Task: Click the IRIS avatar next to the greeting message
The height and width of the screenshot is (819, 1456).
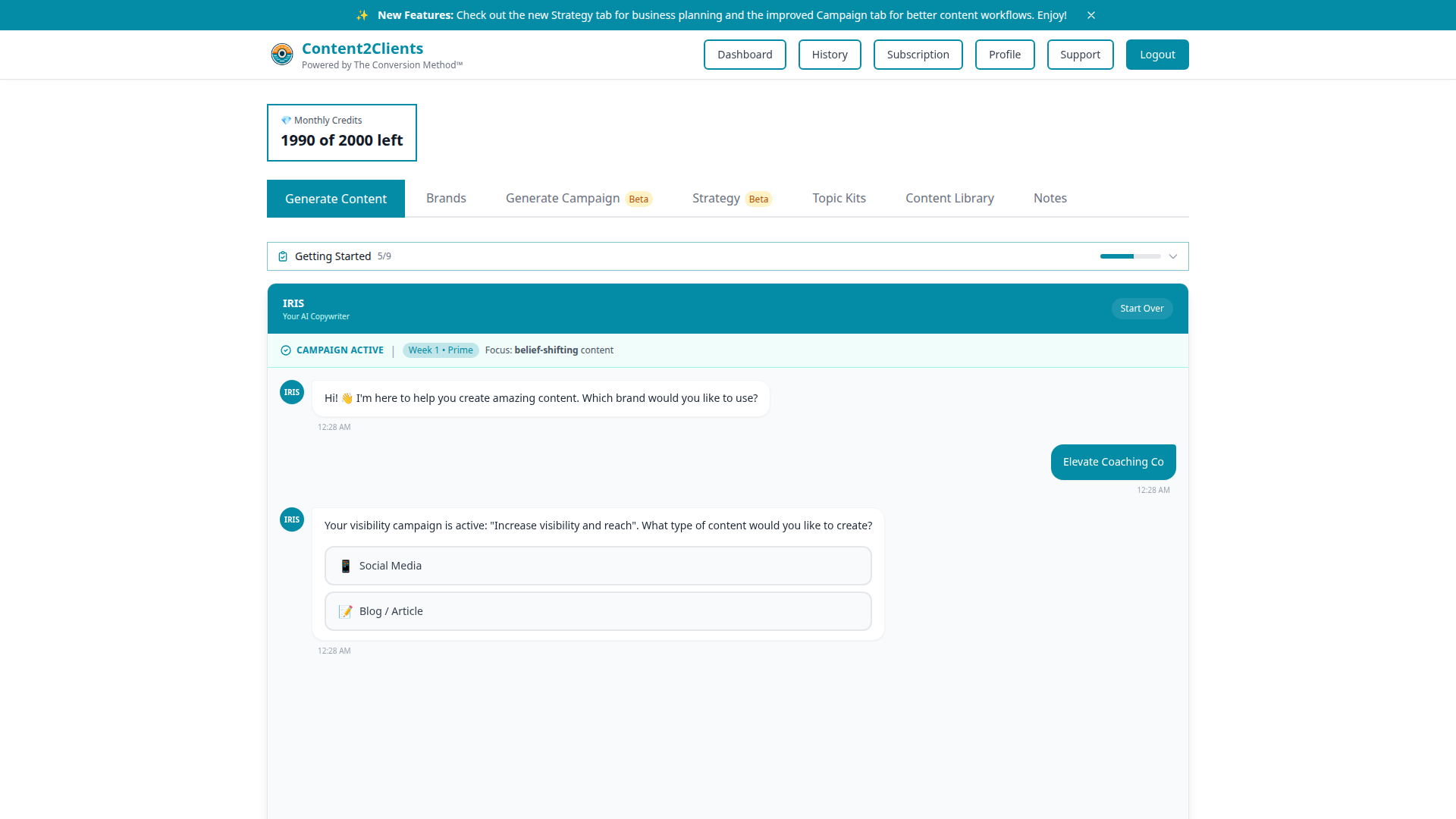Action: pos(291,392)
